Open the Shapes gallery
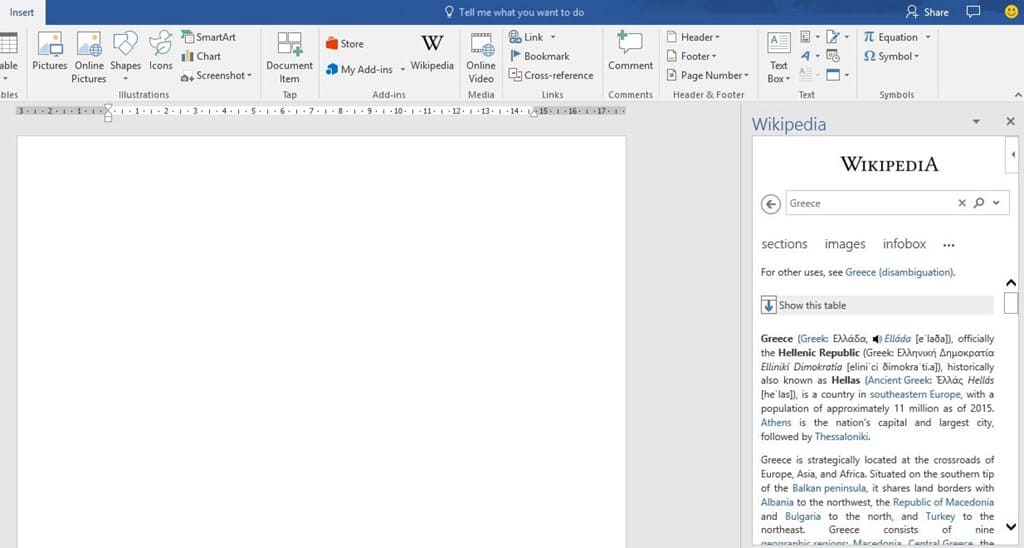1024x548 pixels. [x=125, y=56]
